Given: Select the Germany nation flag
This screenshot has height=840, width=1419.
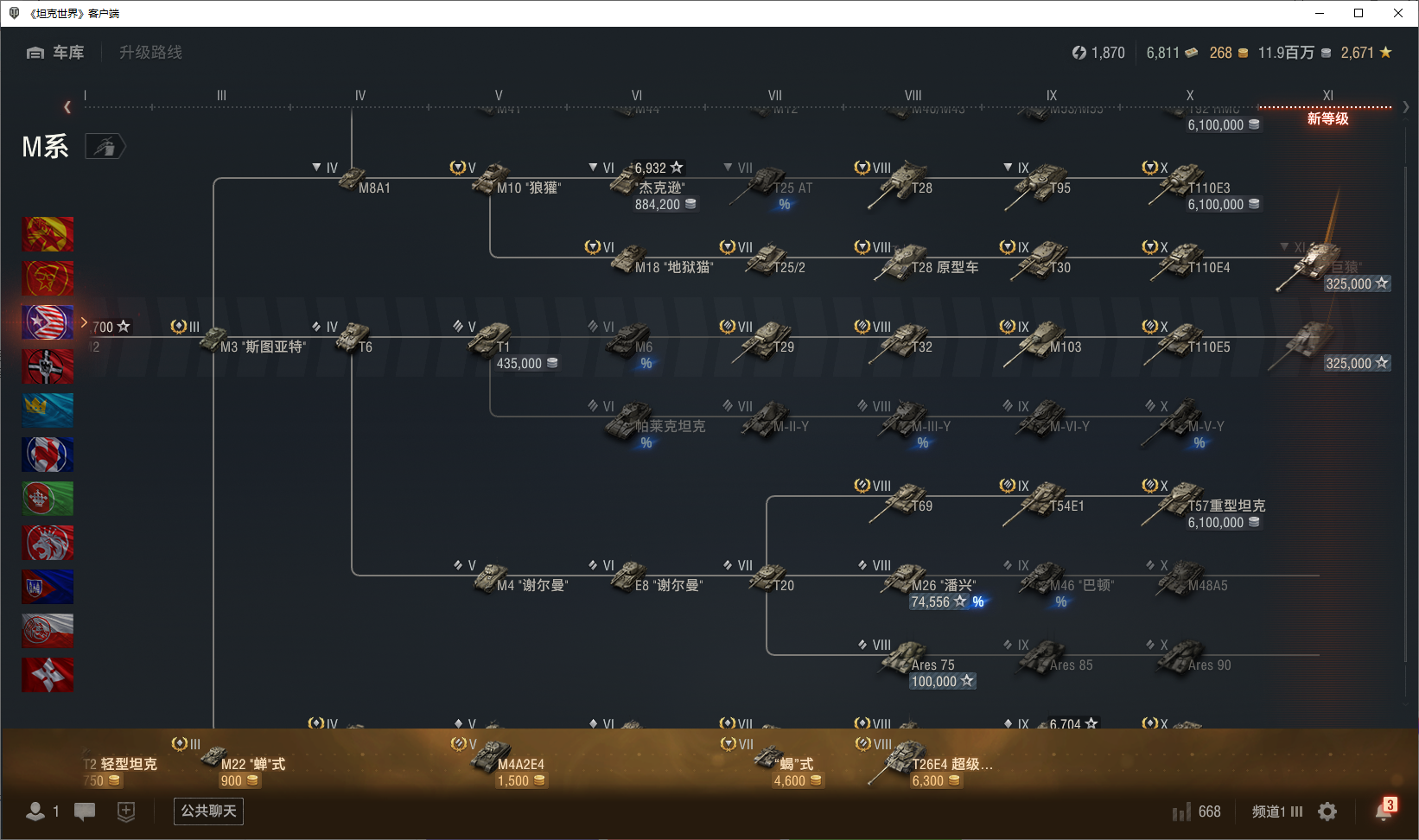Looking at the screenshot, I should pos(48,366).
